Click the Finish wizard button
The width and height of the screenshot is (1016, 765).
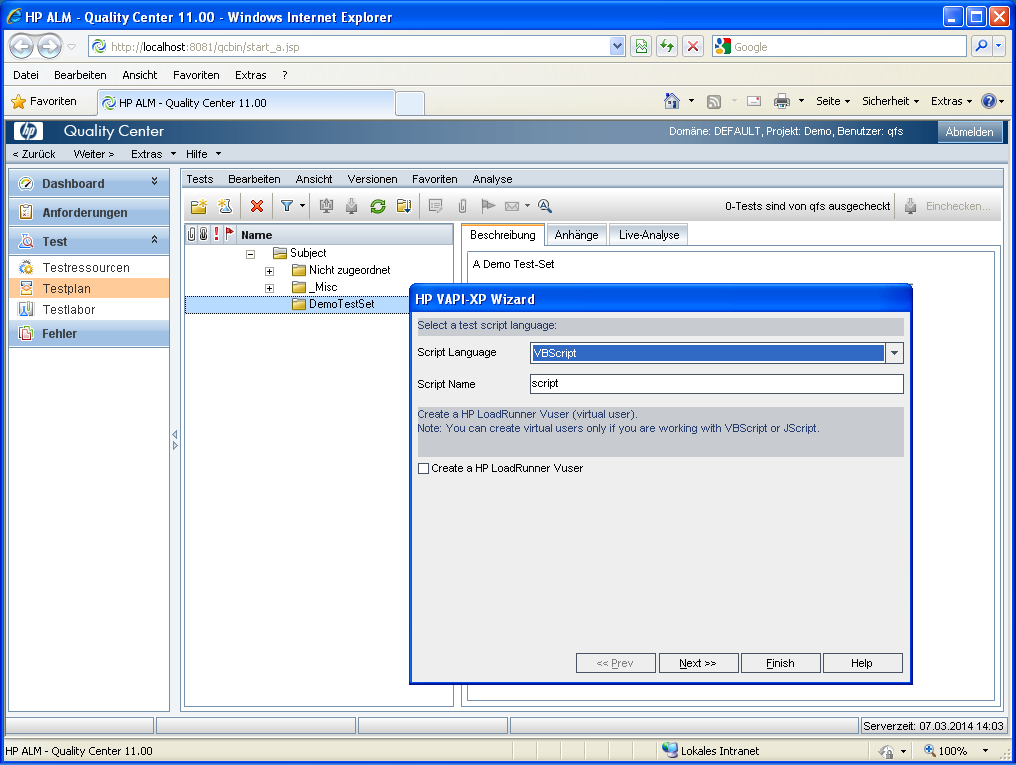pos(780,663)
